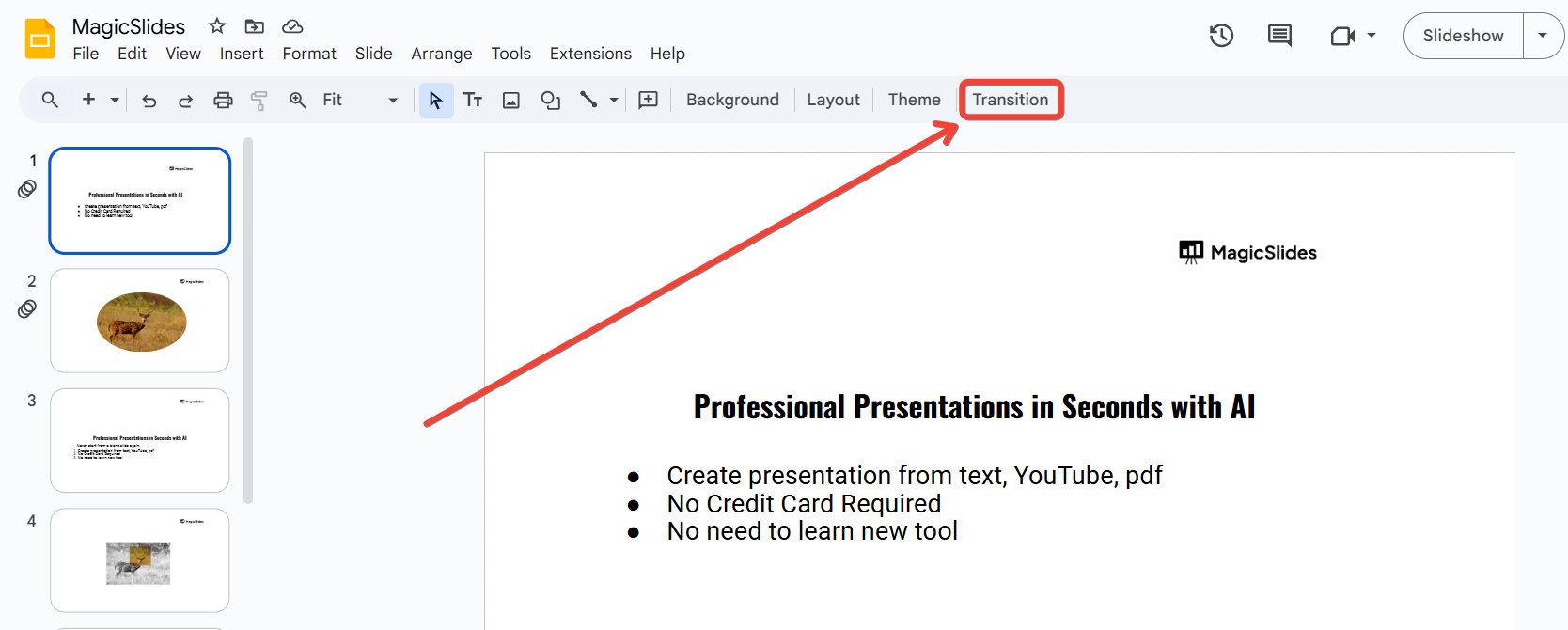Expand the Slideshow options arrow
Viewport: 1568px width, 630px height.
(1543, 36)
